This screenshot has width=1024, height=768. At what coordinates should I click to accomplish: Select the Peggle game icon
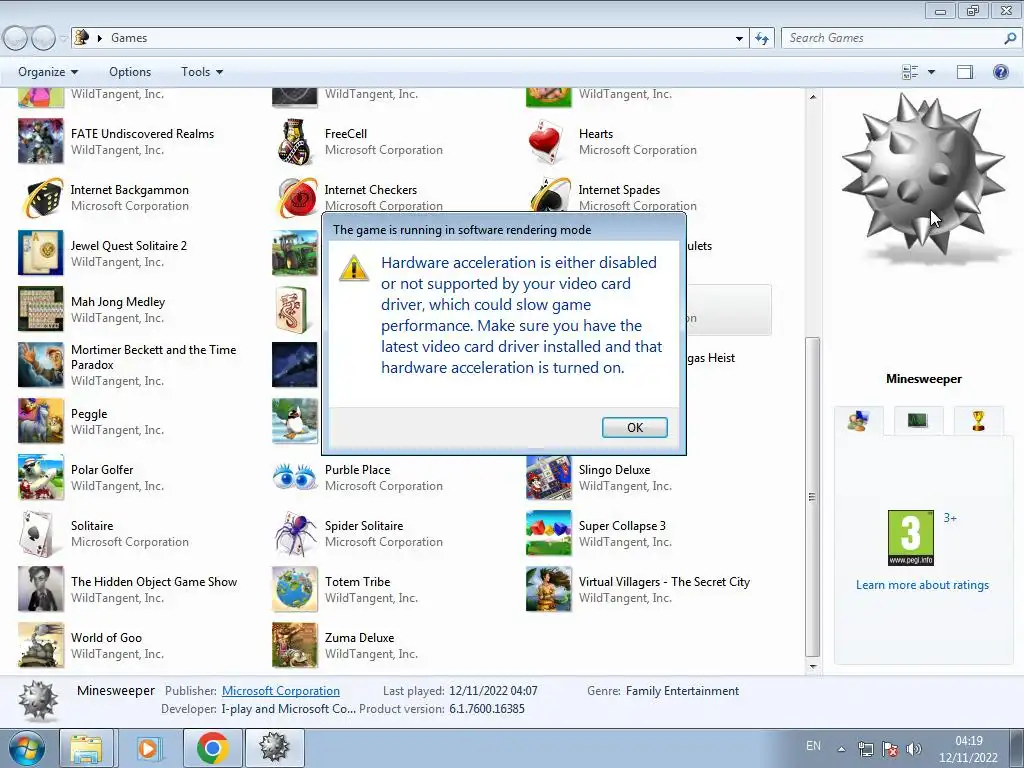40,421
